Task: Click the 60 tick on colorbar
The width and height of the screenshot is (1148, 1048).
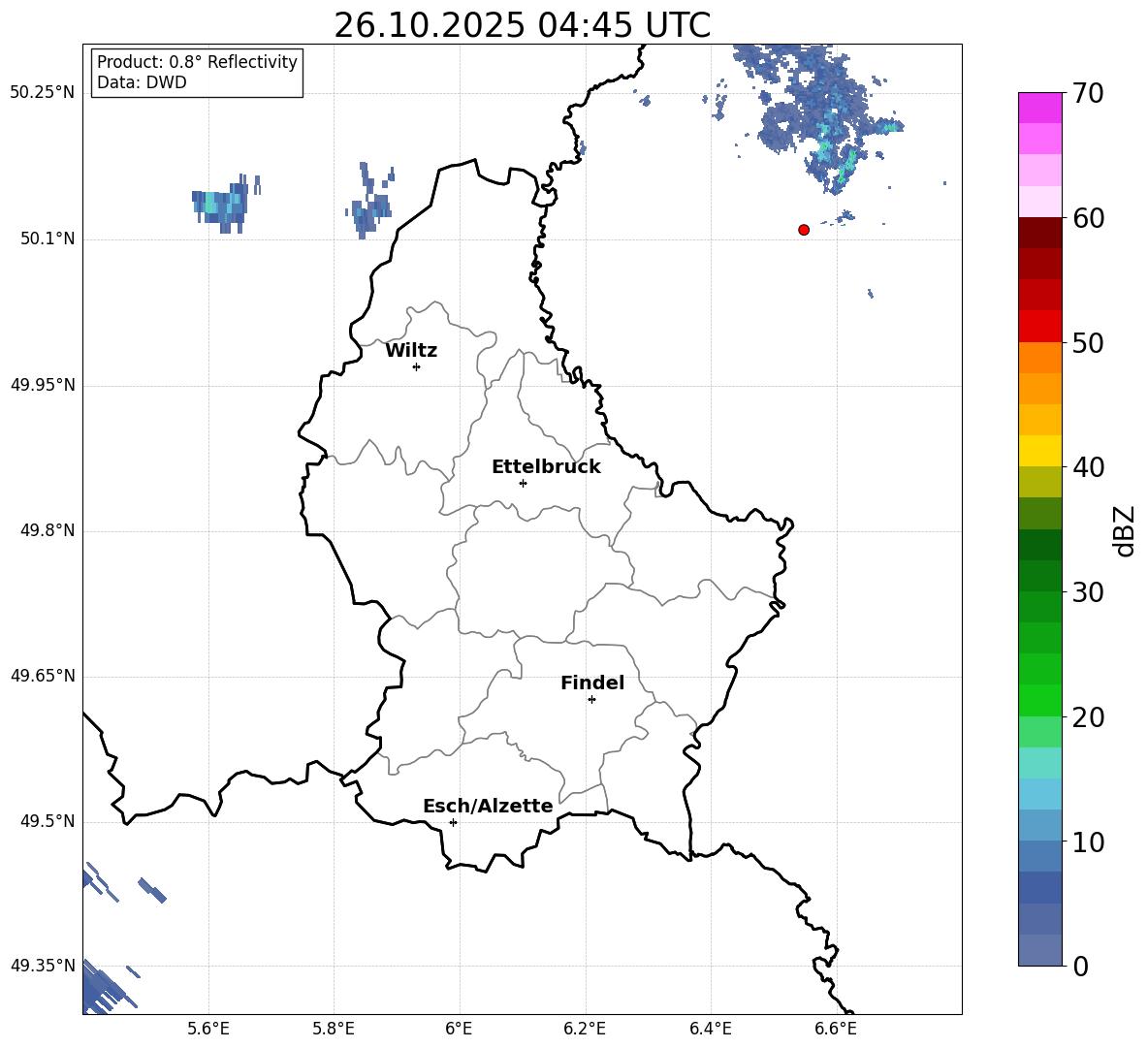Action: click(1088, 218)
